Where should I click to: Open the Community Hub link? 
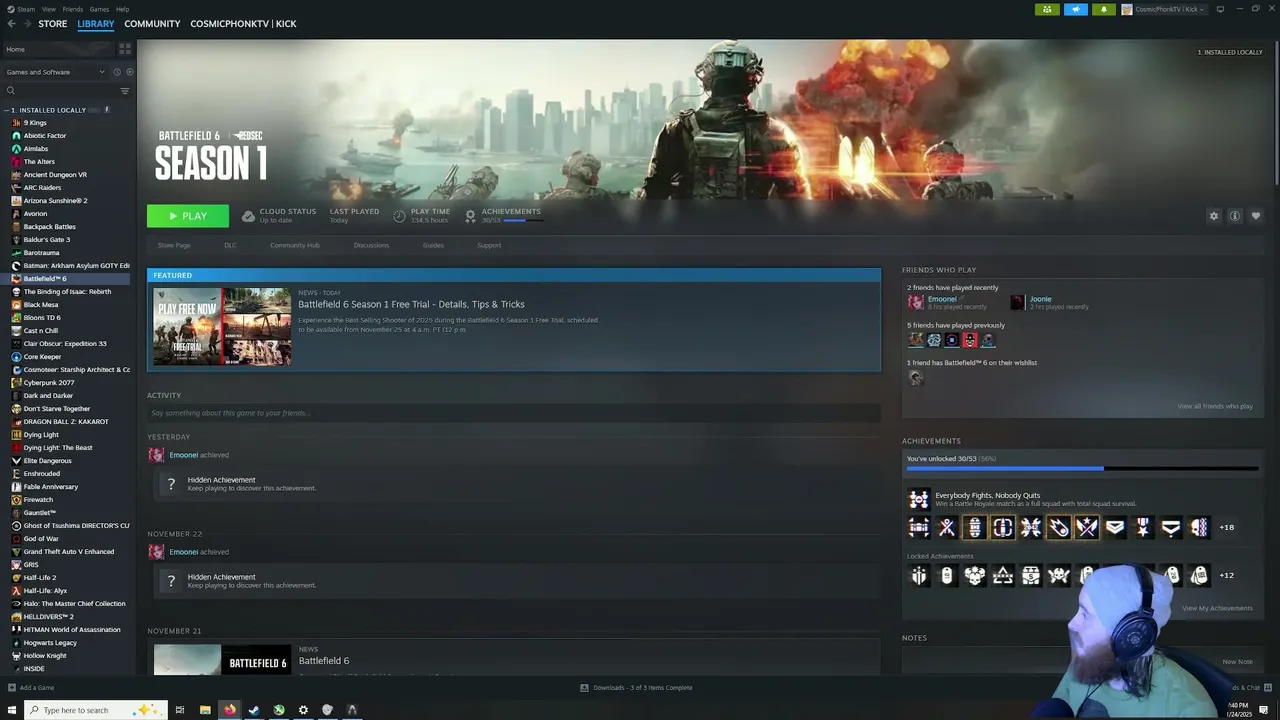(x=295, y=245)
